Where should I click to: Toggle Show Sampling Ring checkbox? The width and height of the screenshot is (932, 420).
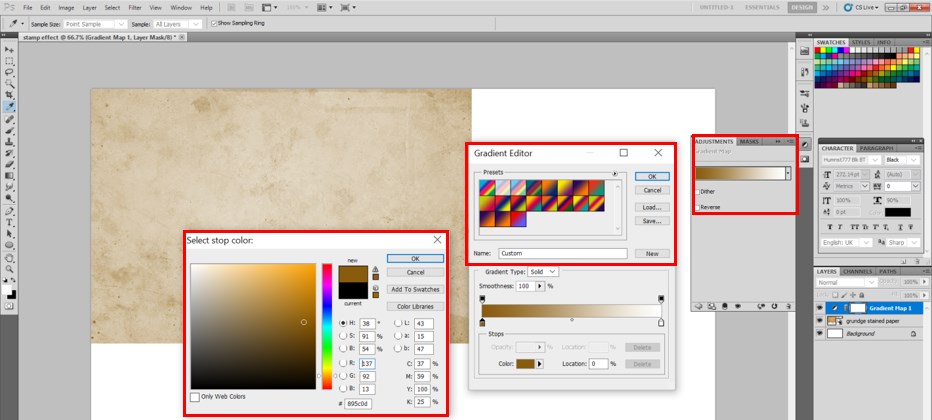pos(214,24)
